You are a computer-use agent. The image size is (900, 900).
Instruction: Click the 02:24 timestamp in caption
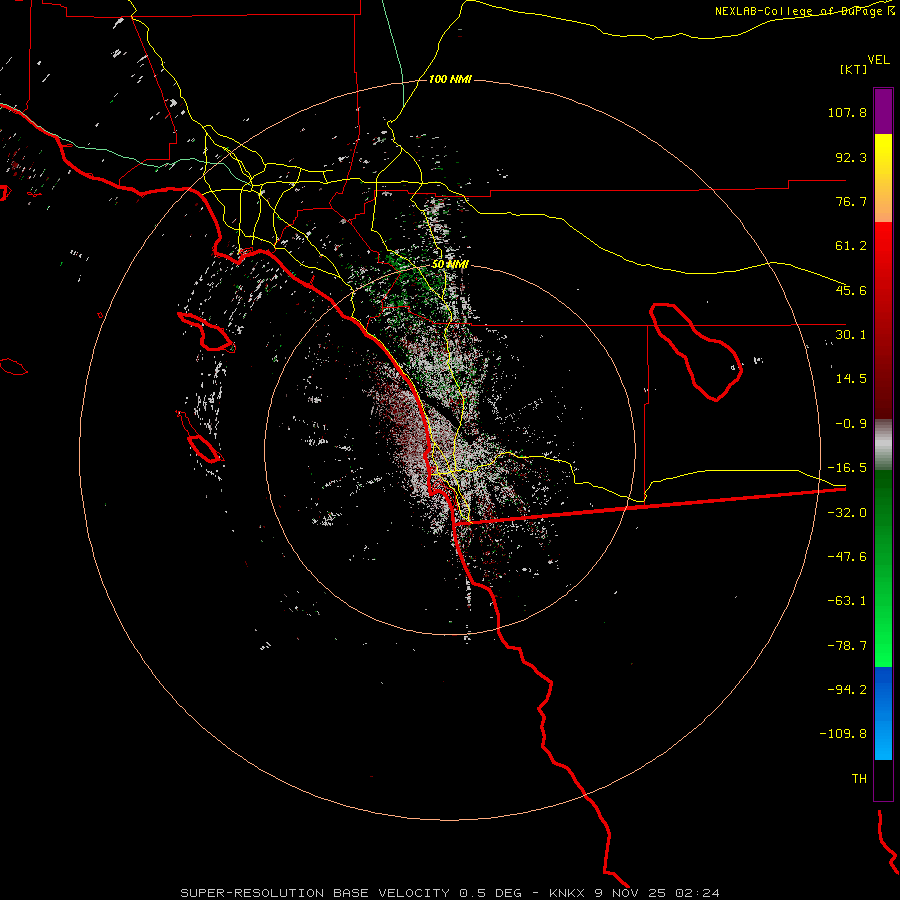(x=697, y=893)
